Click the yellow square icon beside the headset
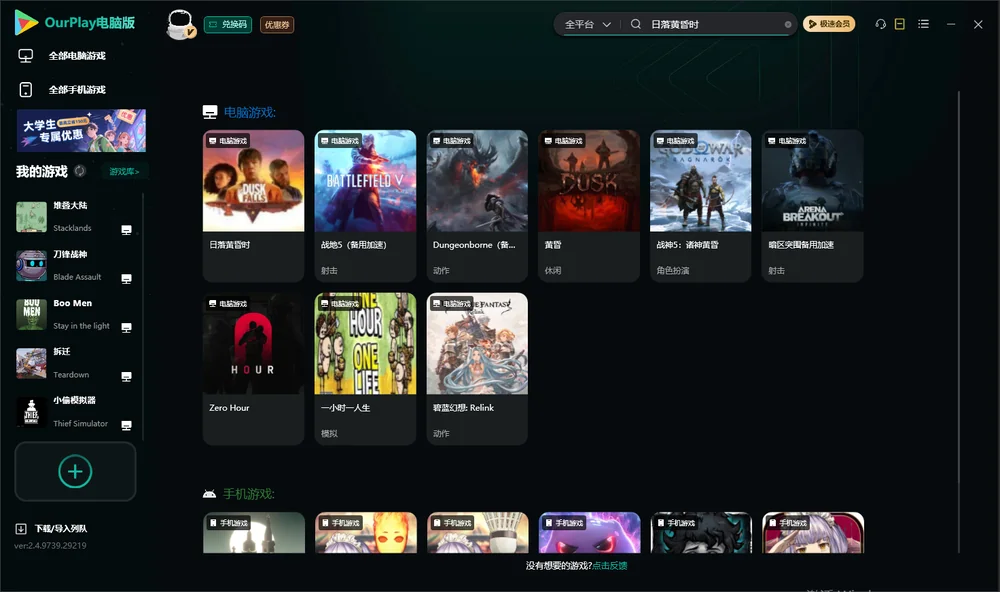1000x592 pixels. click(900, 24)
